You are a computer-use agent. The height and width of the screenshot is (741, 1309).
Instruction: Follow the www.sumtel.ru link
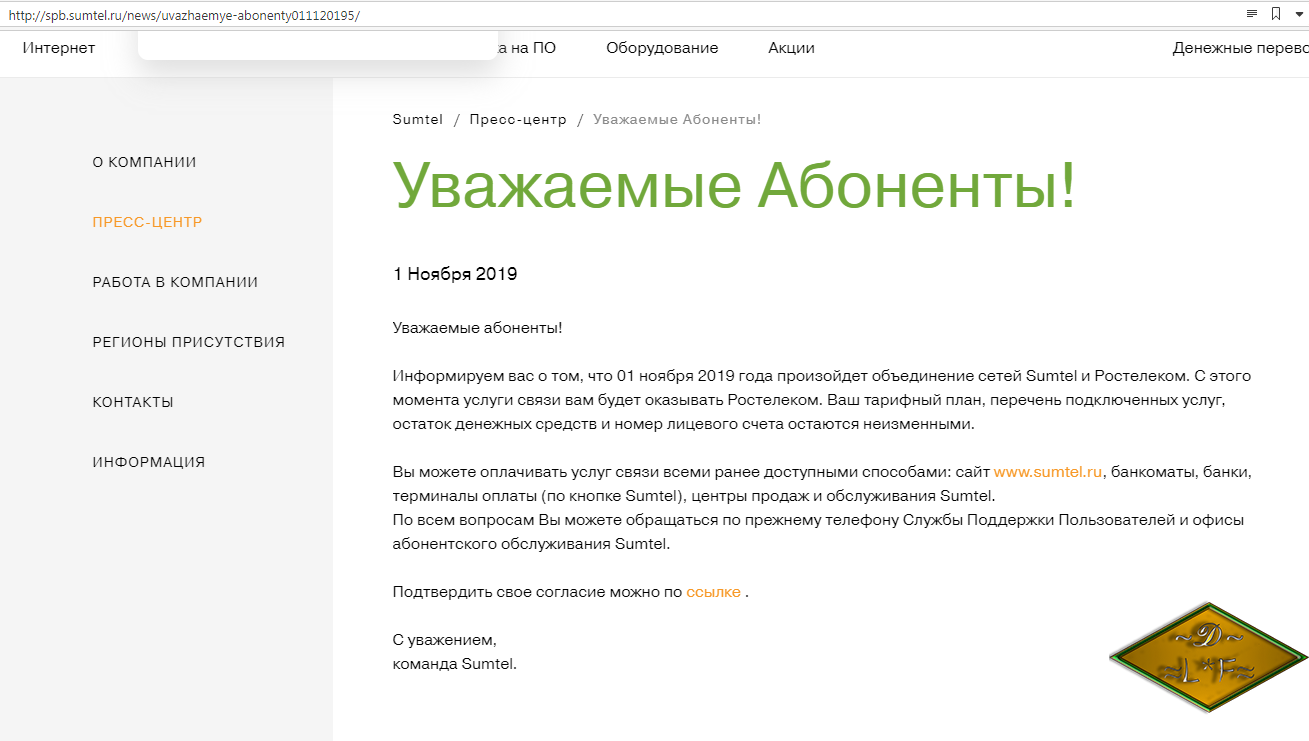[1048, 472]
